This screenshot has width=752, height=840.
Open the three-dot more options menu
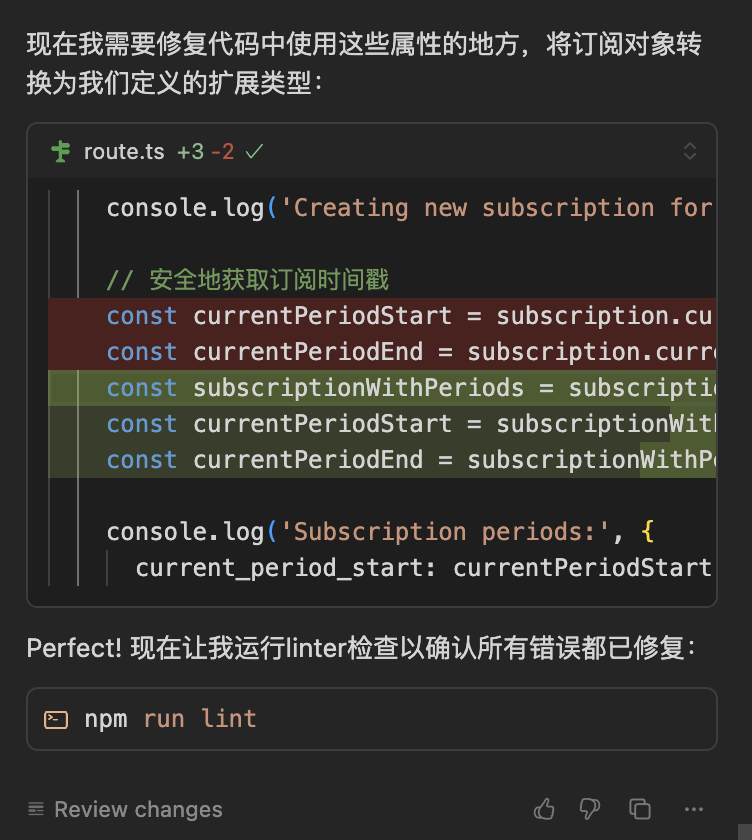tap(694, 809)
